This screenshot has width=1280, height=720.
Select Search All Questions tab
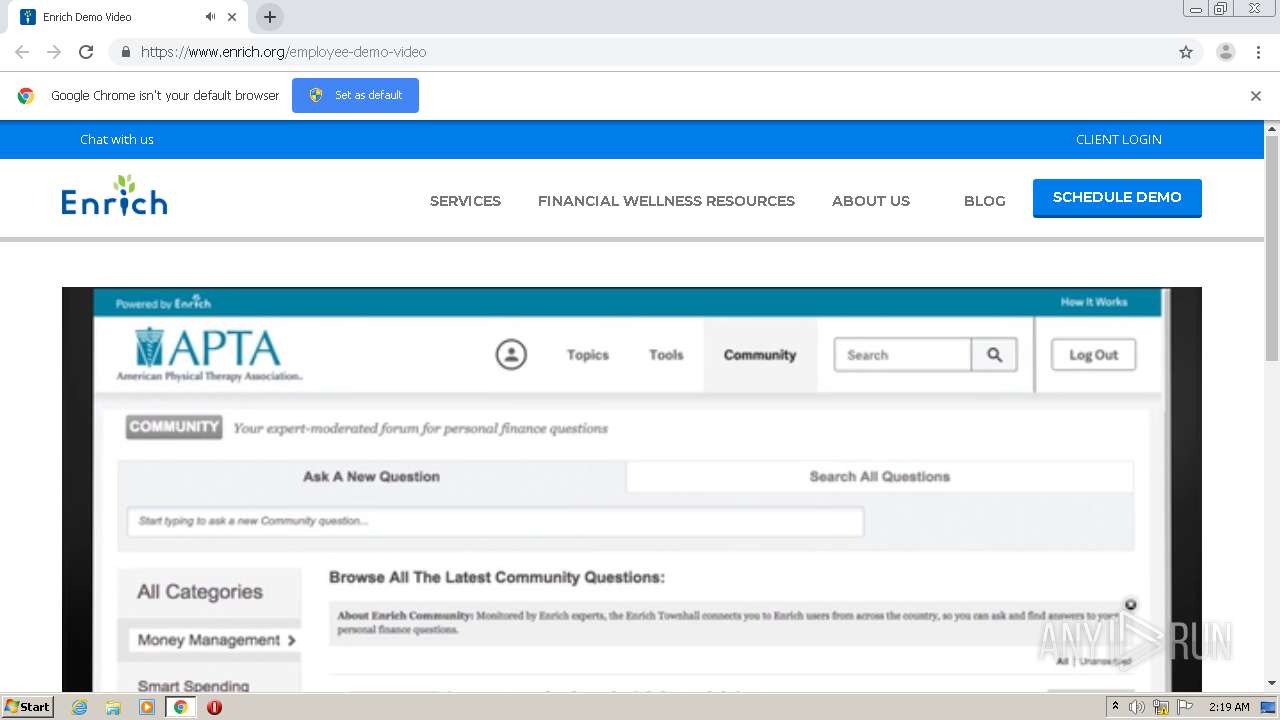pyautogui.click(x=880, y=476)
